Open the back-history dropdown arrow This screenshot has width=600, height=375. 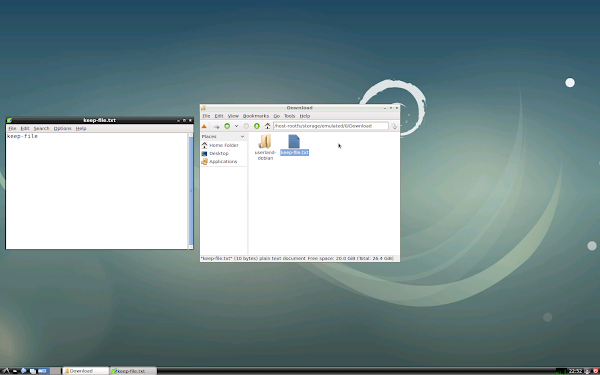236,126
